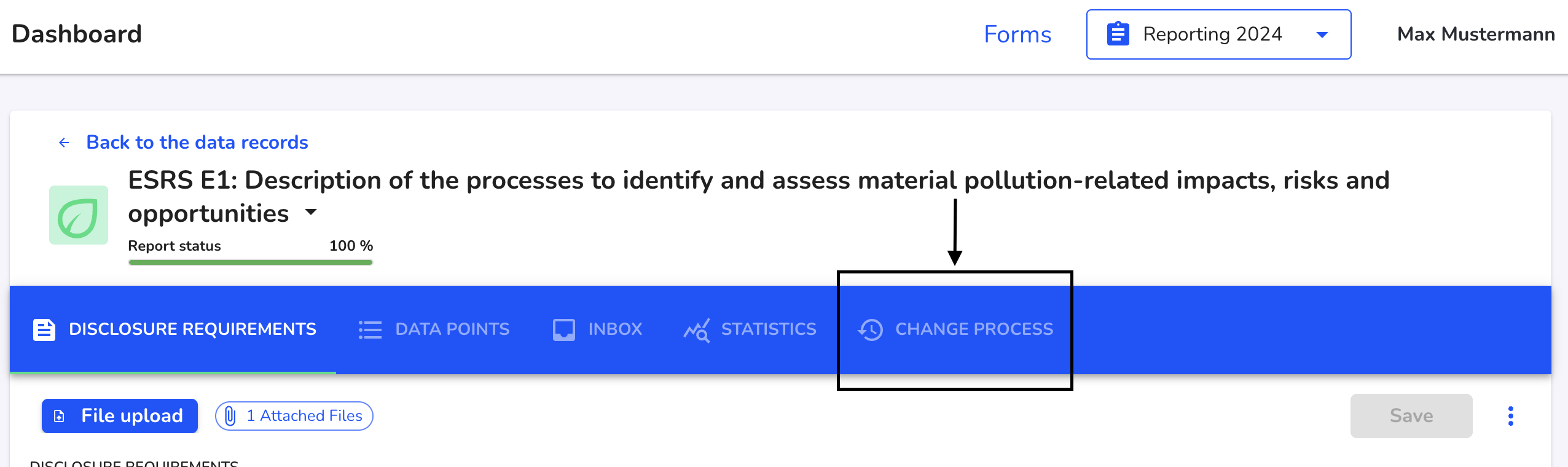Click the Reporting 2024 dropdown caret

click(1322, 35)
